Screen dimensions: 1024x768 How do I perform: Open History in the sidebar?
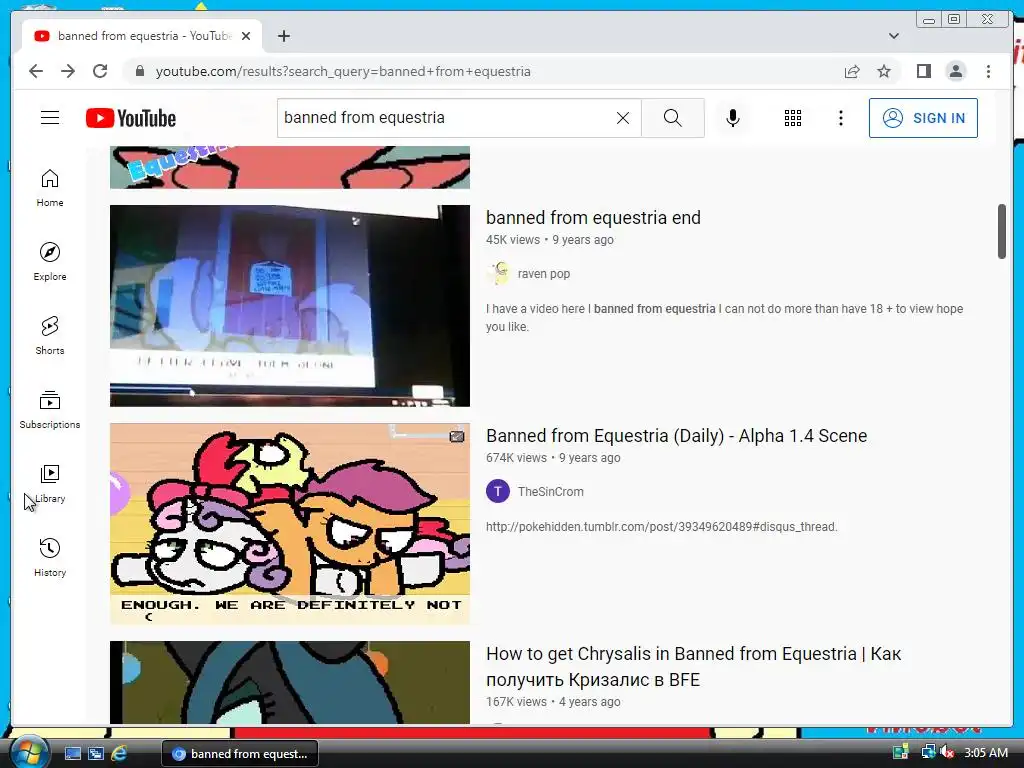coord(50,557)
